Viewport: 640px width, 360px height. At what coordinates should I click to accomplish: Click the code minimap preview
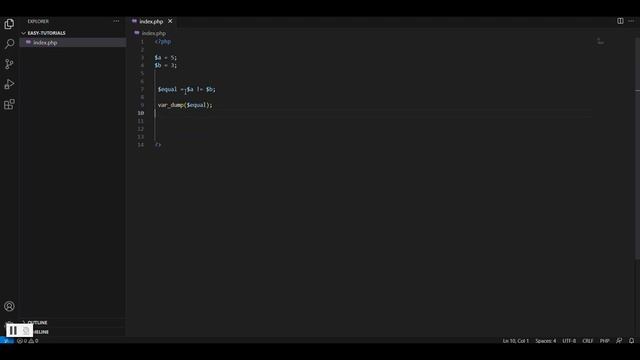click(x=600, y=42)
